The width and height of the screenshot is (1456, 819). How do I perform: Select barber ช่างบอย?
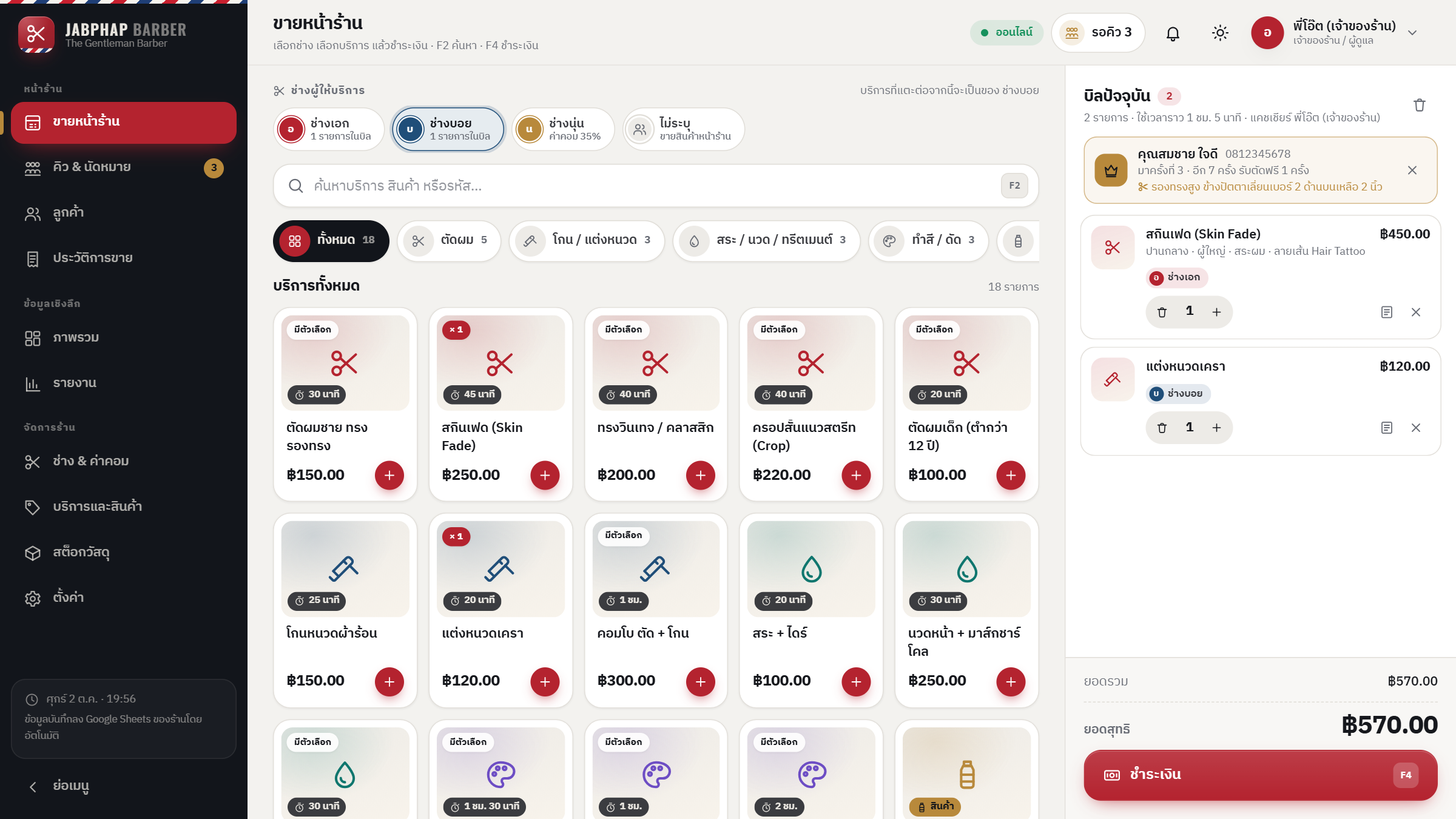pyautogui.click(x=448, y=129)
